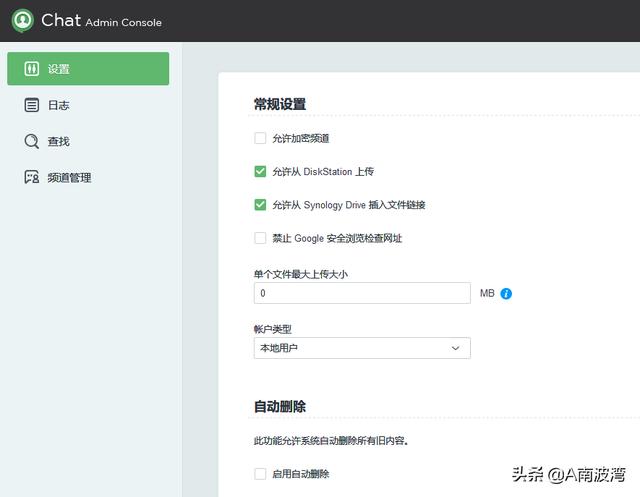This screenshot has width=640, height=497.
Task: Click the 自动删除 section heading
Action: pos(280,406)
